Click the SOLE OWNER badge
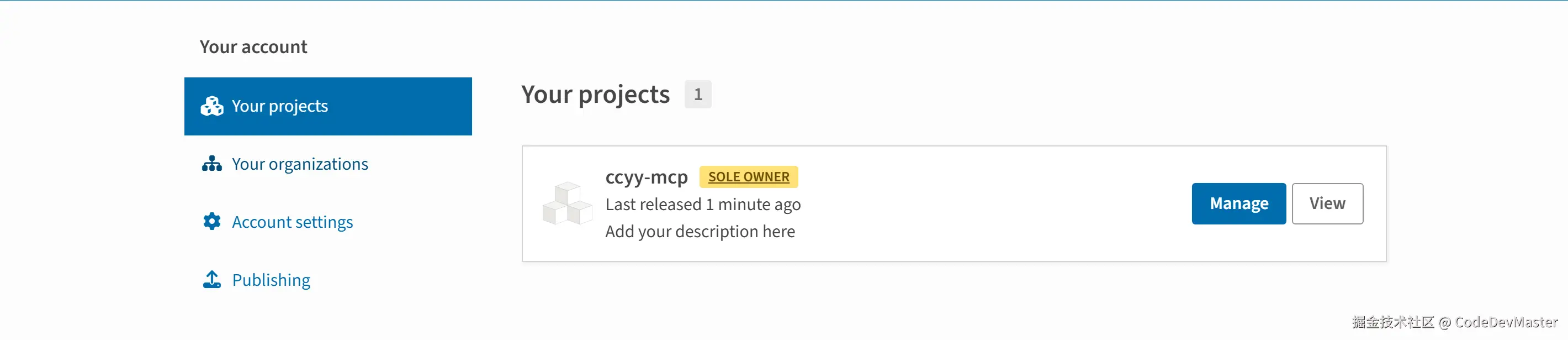This screenshot has width=1568, height=340. pos(748,177)
